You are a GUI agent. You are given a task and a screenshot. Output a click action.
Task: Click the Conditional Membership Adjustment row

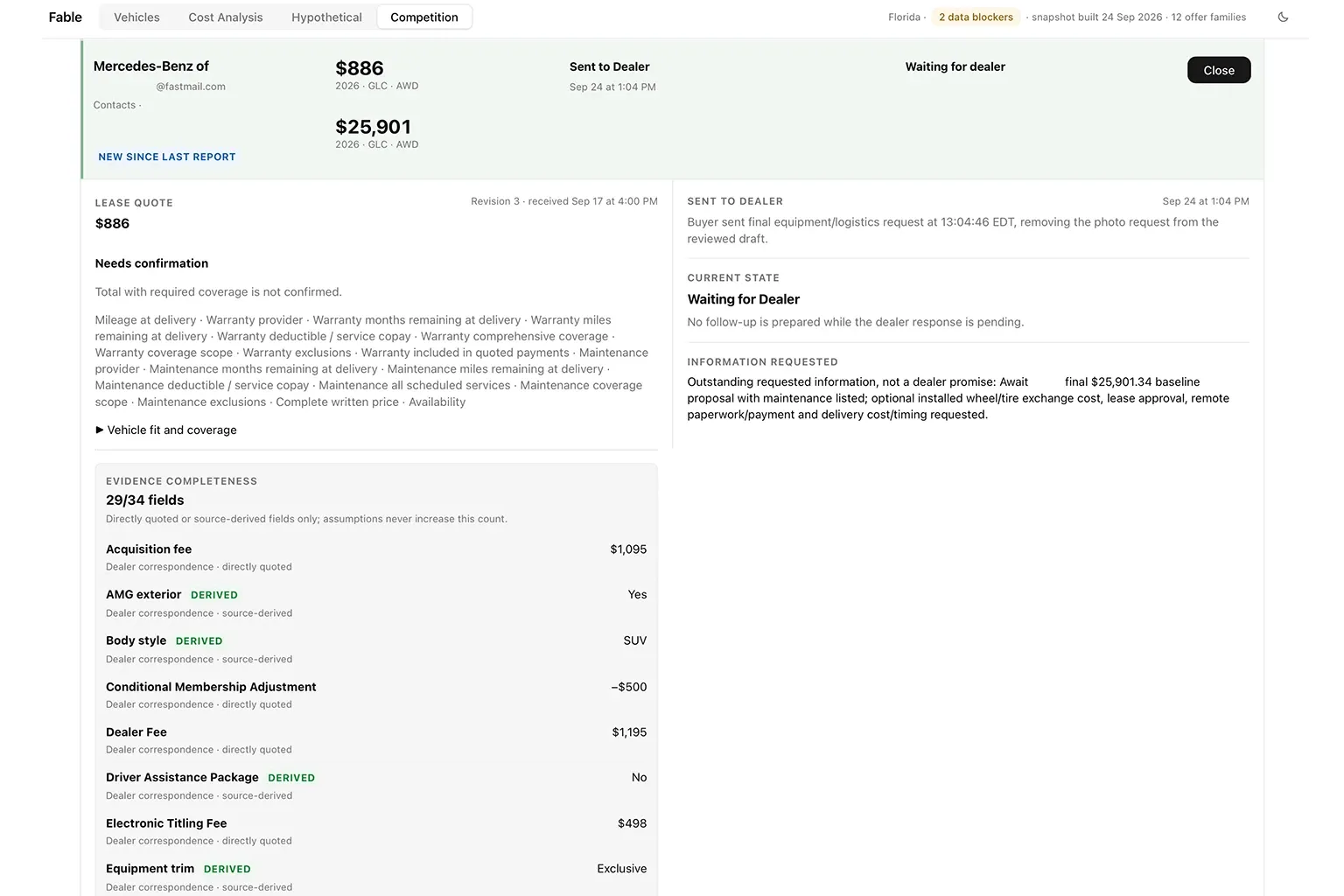(376, 695)
